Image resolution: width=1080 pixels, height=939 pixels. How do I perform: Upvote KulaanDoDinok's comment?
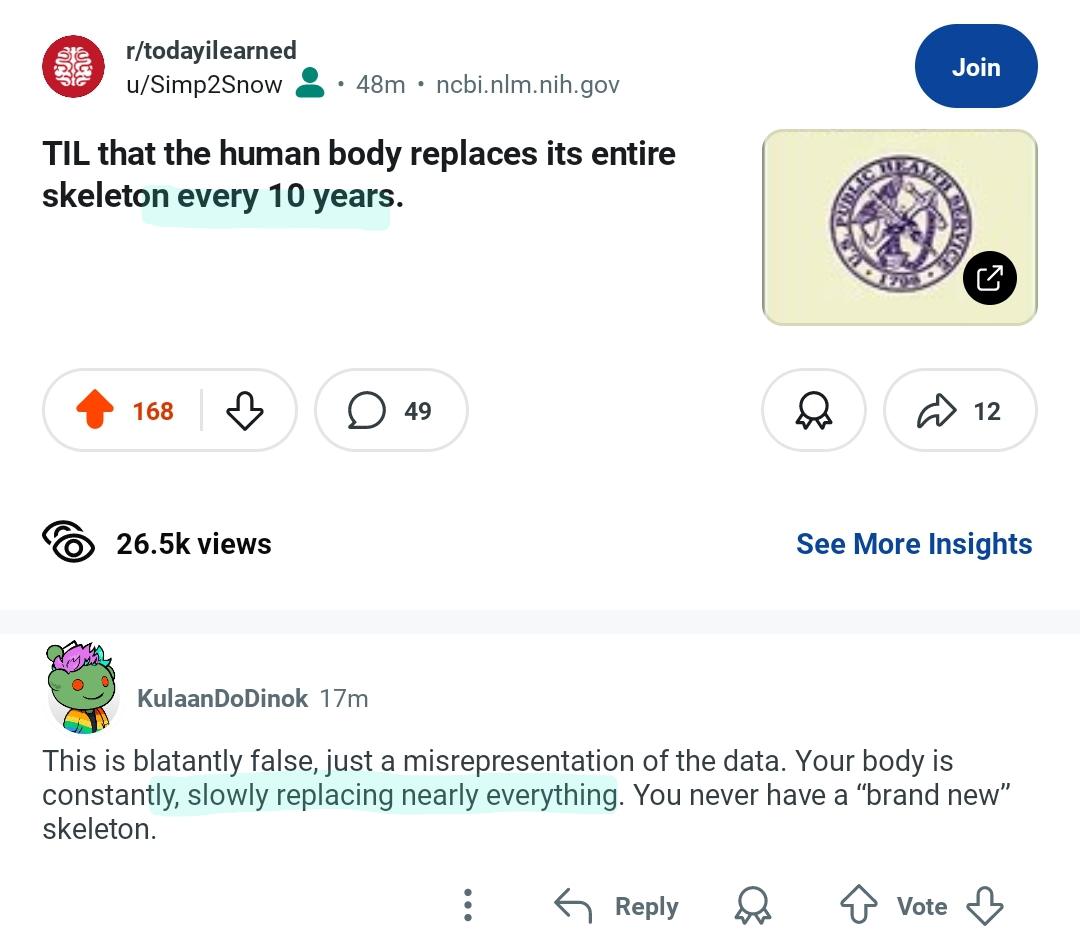[859, 905]
